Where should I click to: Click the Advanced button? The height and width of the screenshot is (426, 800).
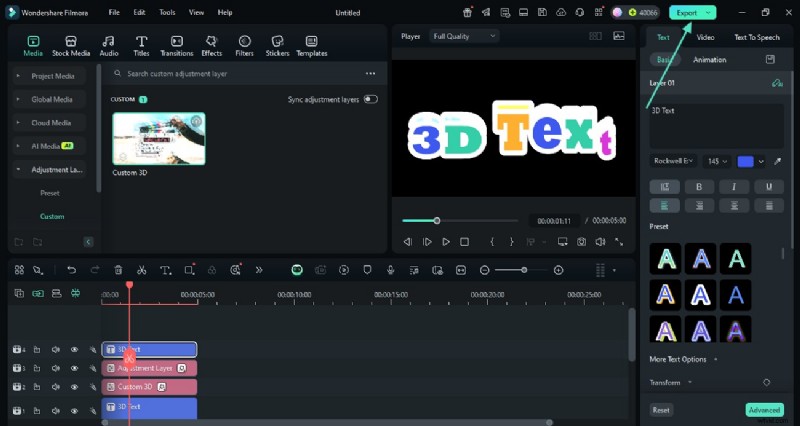point(764,410)
